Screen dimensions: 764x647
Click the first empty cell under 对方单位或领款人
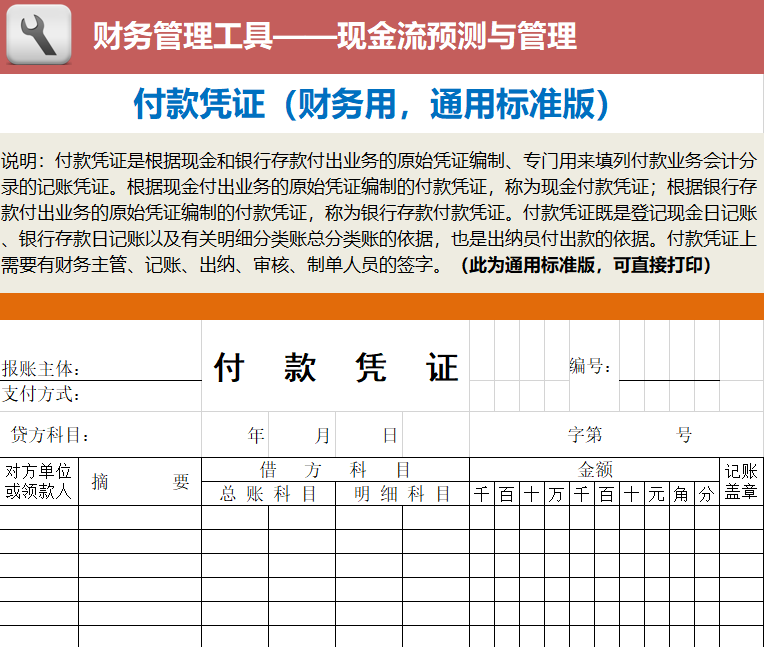click(x=39, y=517)
